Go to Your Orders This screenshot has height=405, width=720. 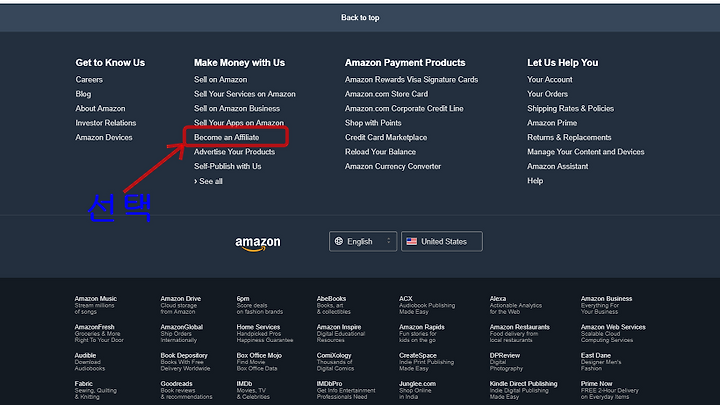547,94
